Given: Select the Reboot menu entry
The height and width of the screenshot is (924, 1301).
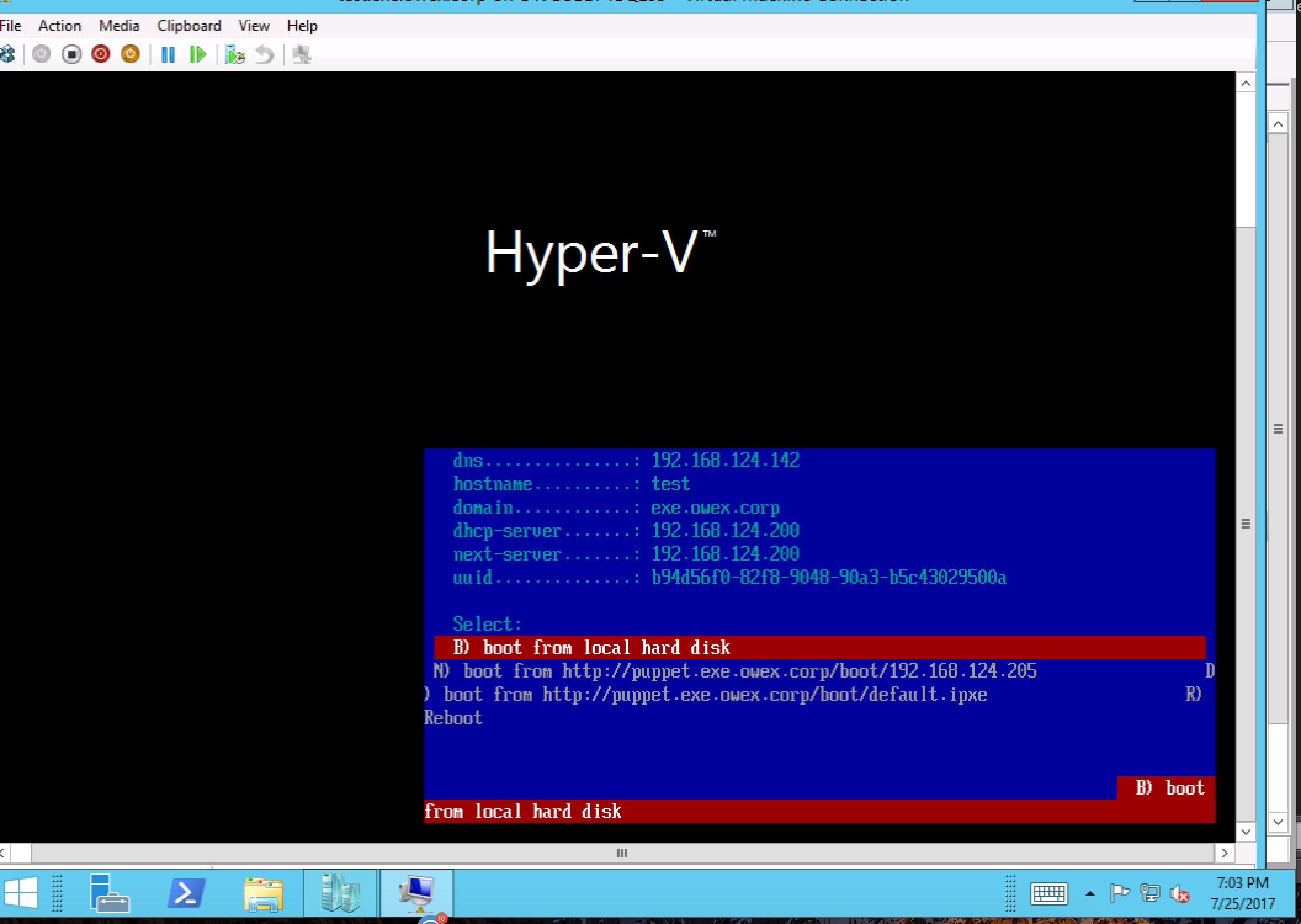Looking at the screenshot, I should [453, 718].
